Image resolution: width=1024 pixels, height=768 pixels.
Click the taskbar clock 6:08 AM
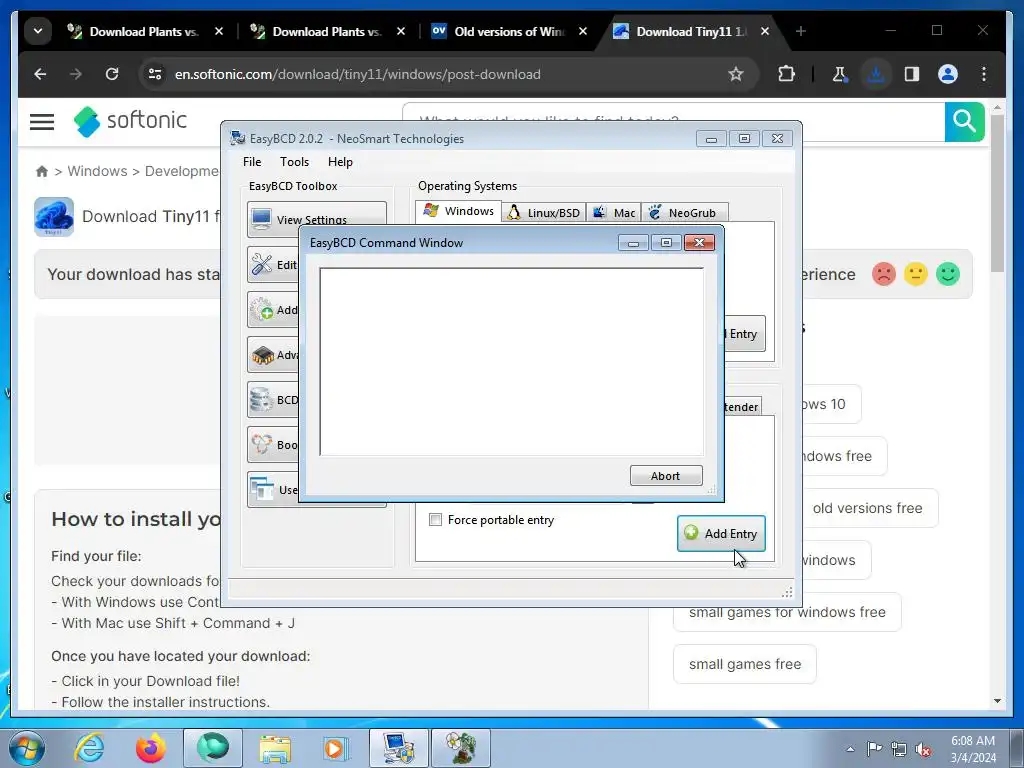(973, 748)
